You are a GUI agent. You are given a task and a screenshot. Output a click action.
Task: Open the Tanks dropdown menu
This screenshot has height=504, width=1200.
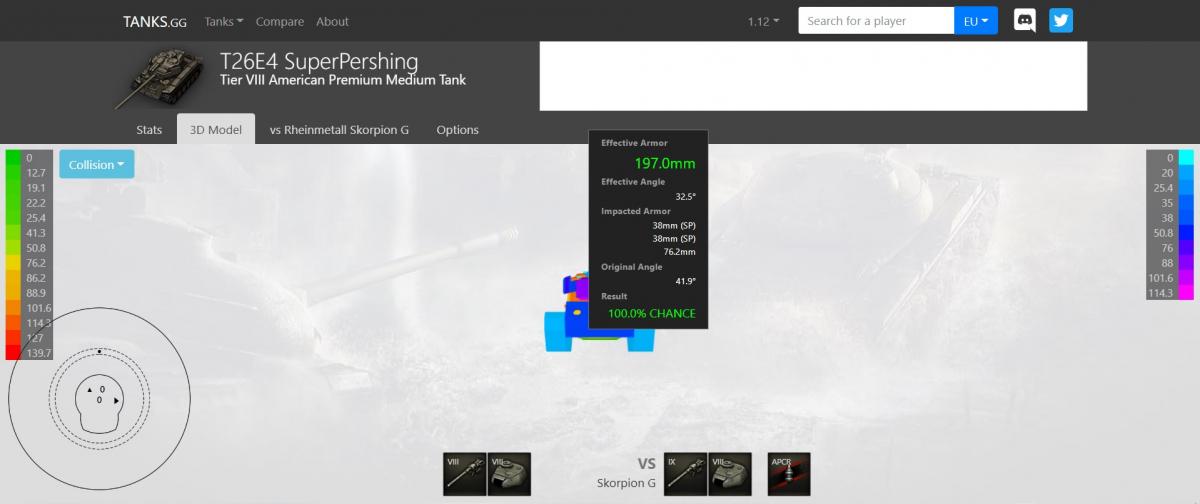[x=224, y=21]
